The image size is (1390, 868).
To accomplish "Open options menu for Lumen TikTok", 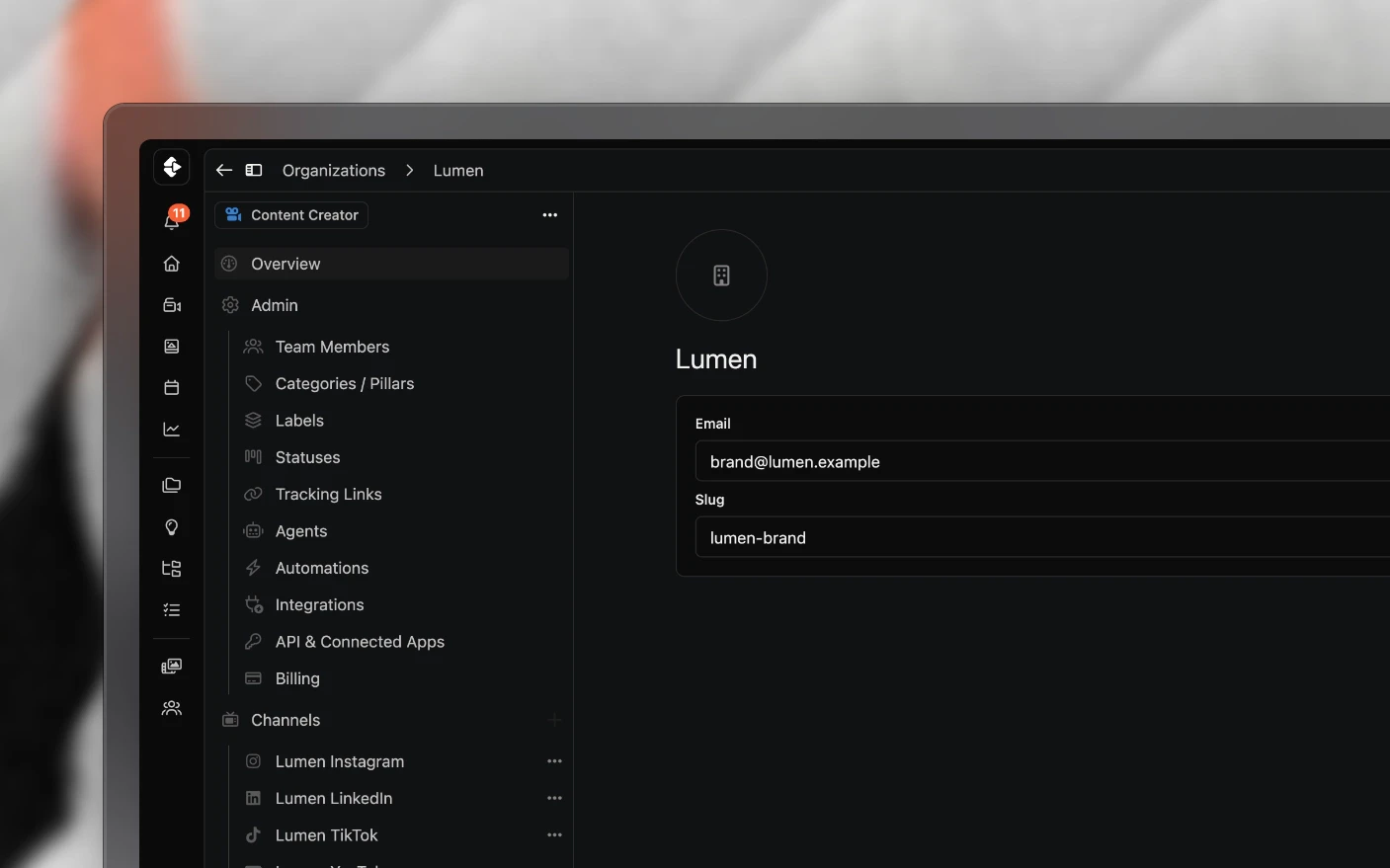I will 554,835.
